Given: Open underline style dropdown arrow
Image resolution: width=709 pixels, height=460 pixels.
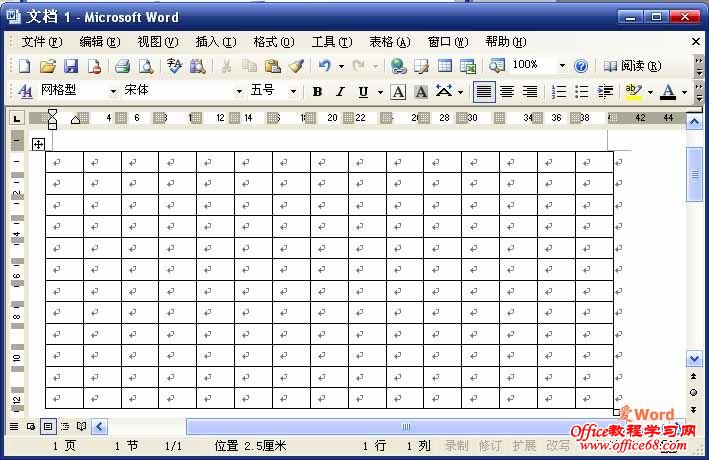Looking at the screenshot, I should pyautogui.click(x=380, y=92).
